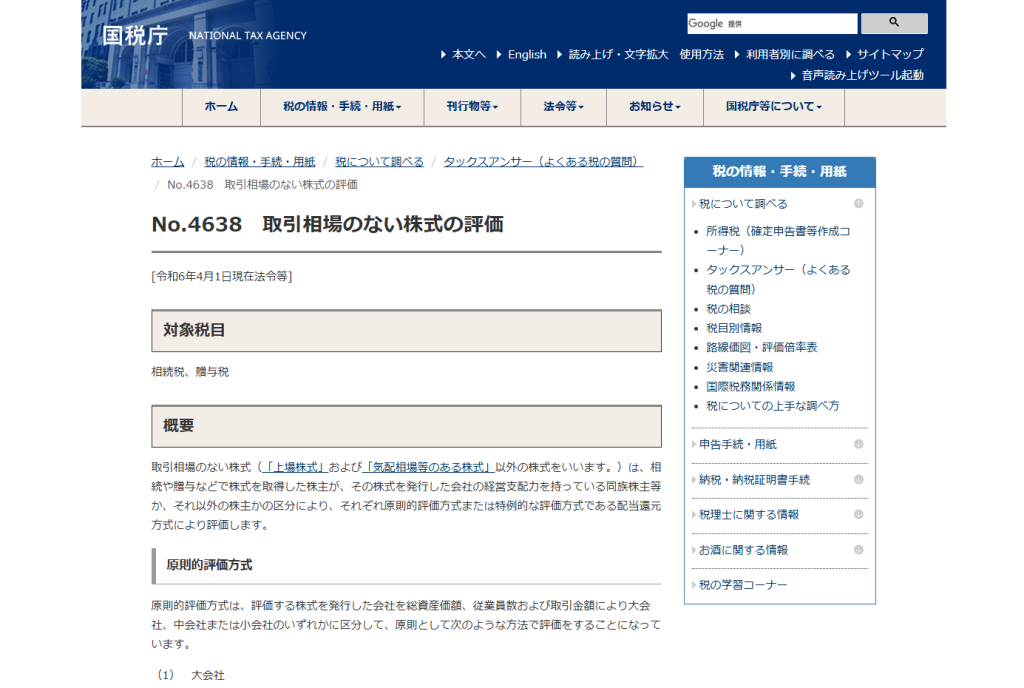This screenshot has height=688, width=1024.
Task: Expand 法令等 navigation menu
Action: (563, 107)
